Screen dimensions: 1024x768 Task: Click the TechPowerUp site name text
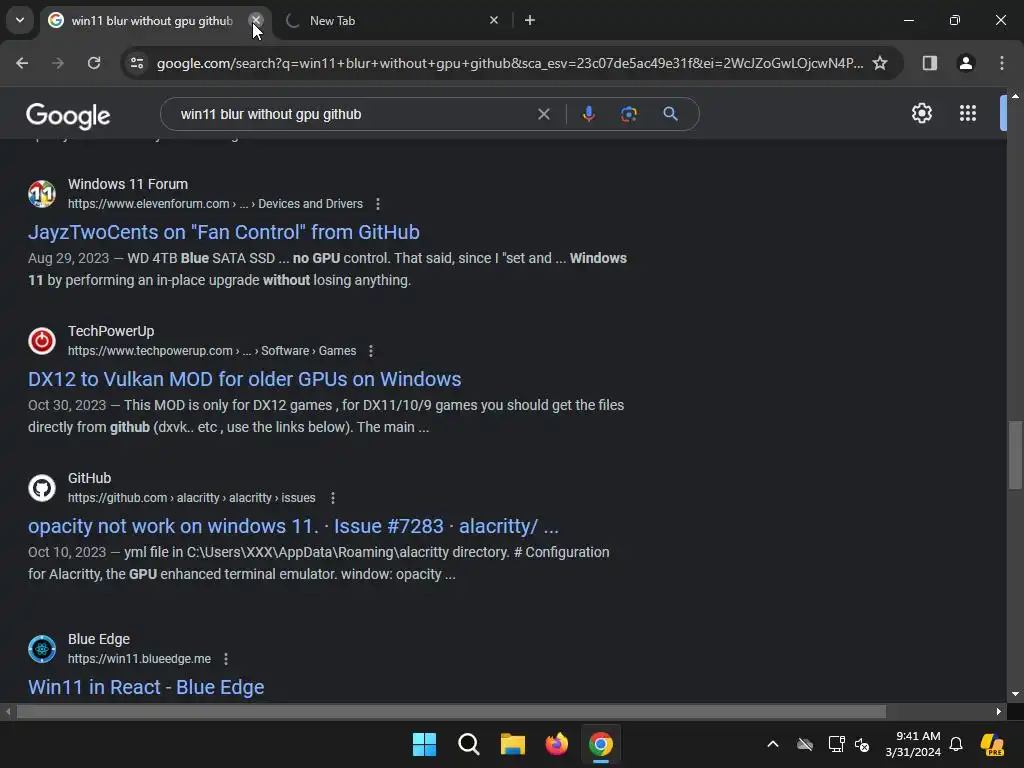111,331
